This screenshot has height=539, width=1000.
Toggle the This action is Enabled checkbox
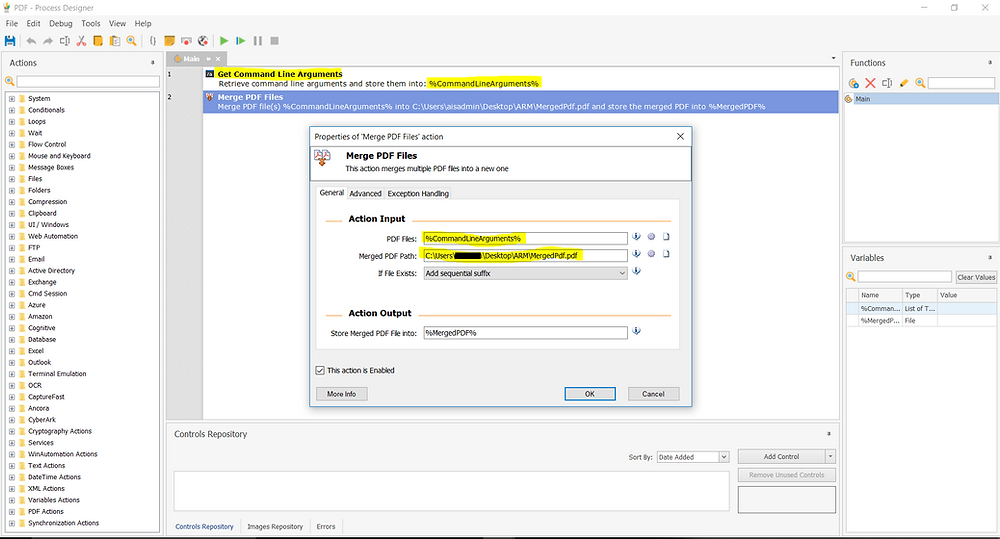[320, 370]
